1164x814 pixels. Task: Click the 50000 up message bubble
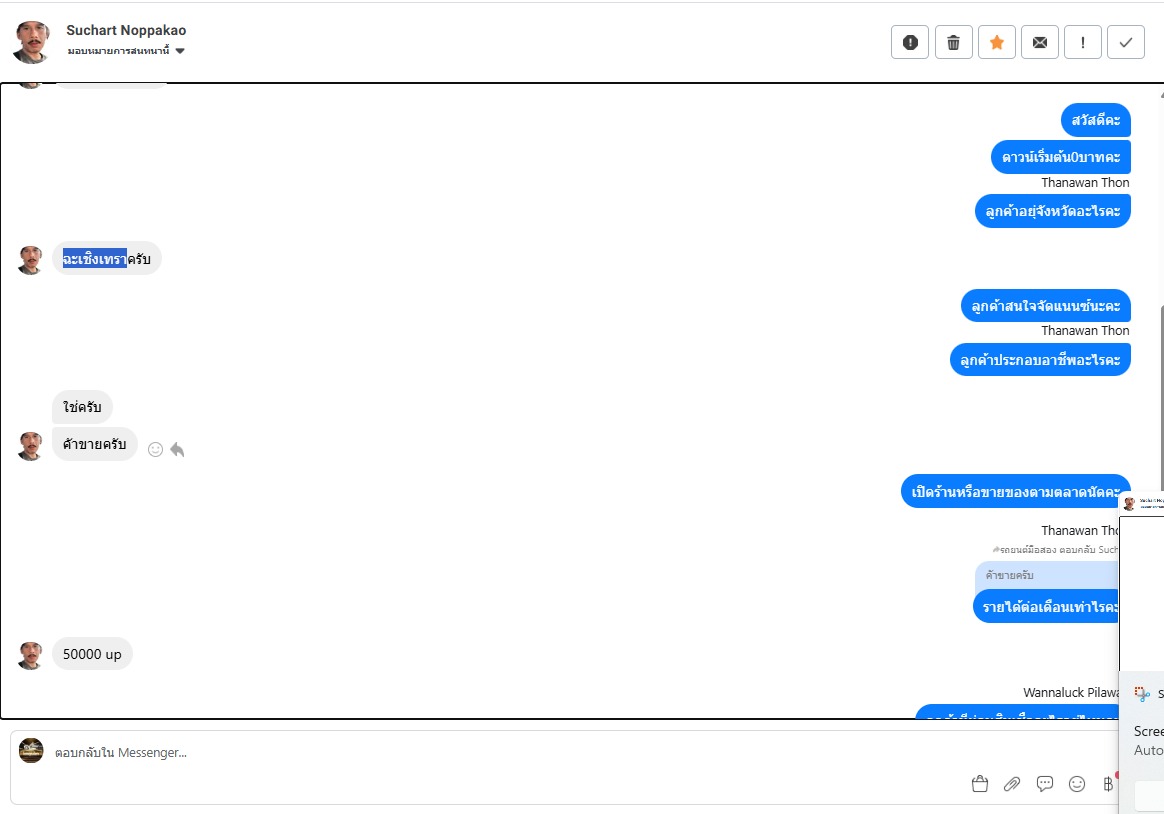click(92, 654)
